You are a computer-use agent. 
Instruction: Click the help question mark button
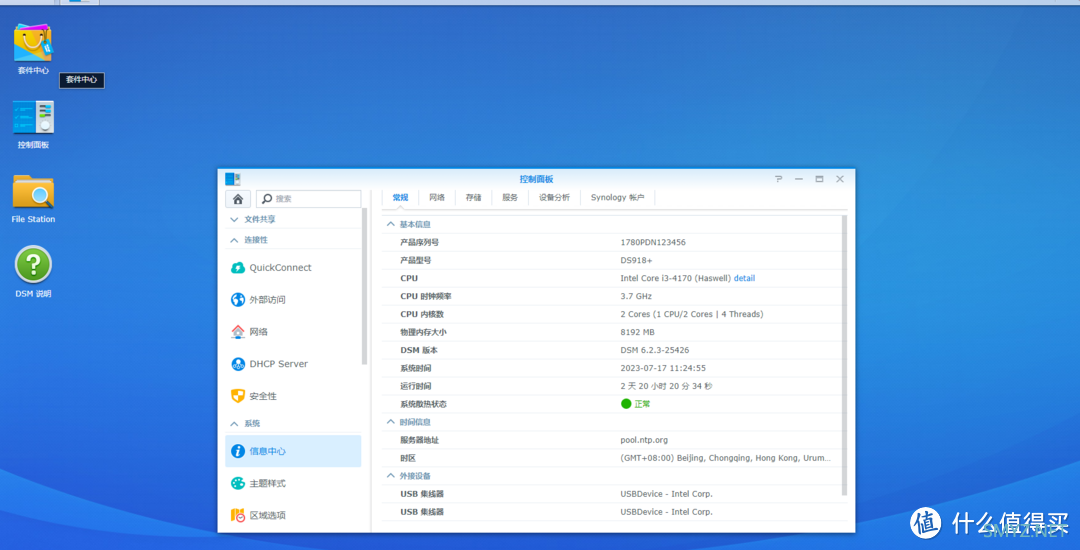[x=778, y=179]
